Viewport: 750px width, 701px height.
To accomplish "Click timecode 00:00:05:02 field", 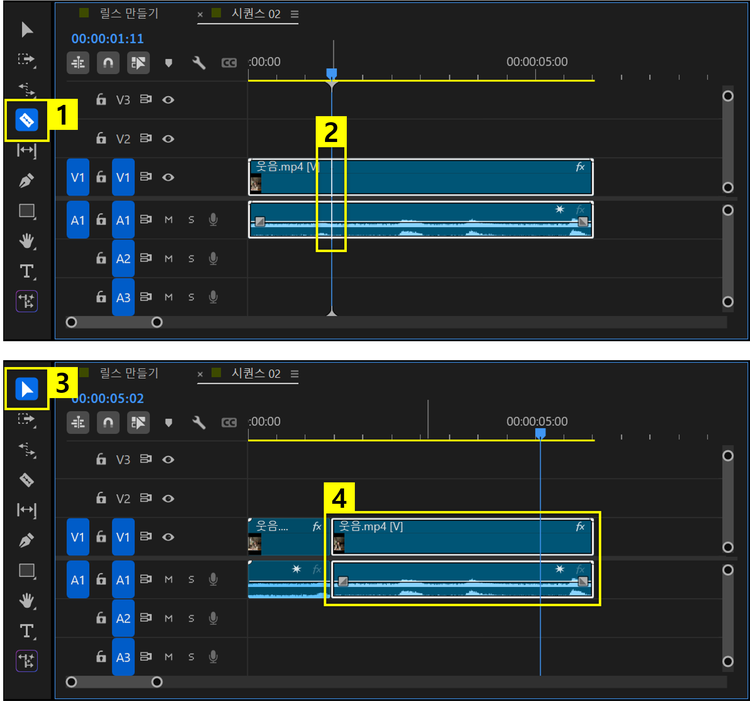I will (x=108, y=398).
